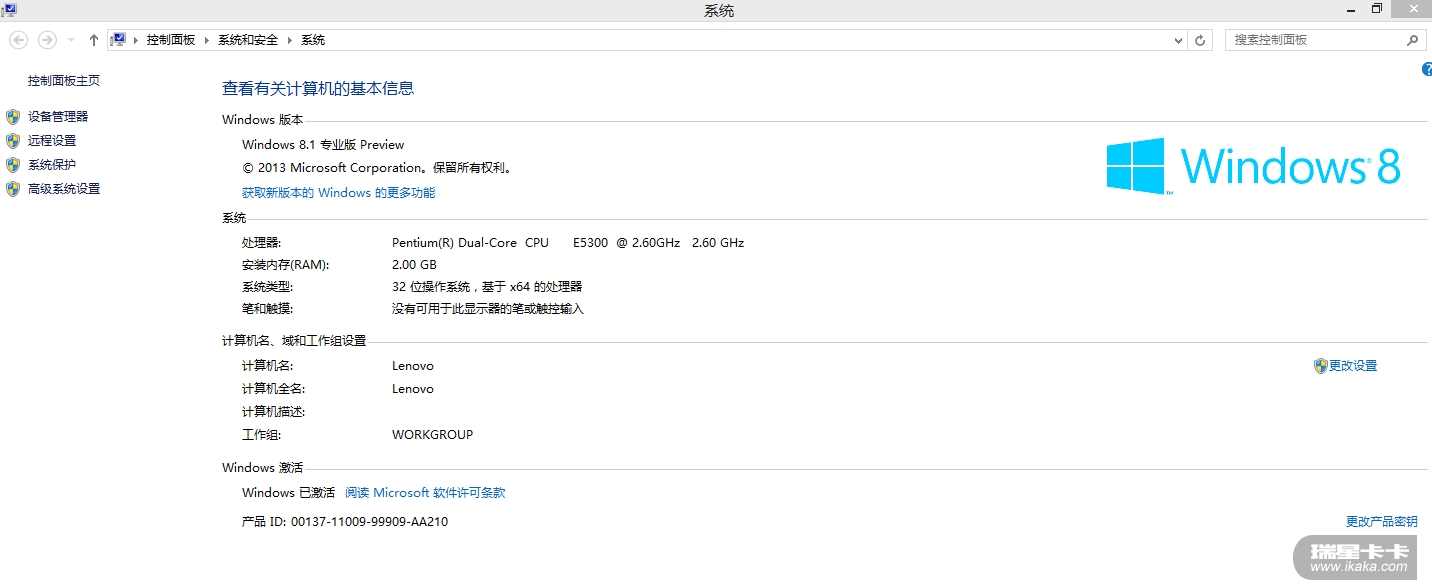The width and height of the screenshot is (1432, 586).
Task: Click shield icon beside 高级系统设置
Action: tap(13, 189)
